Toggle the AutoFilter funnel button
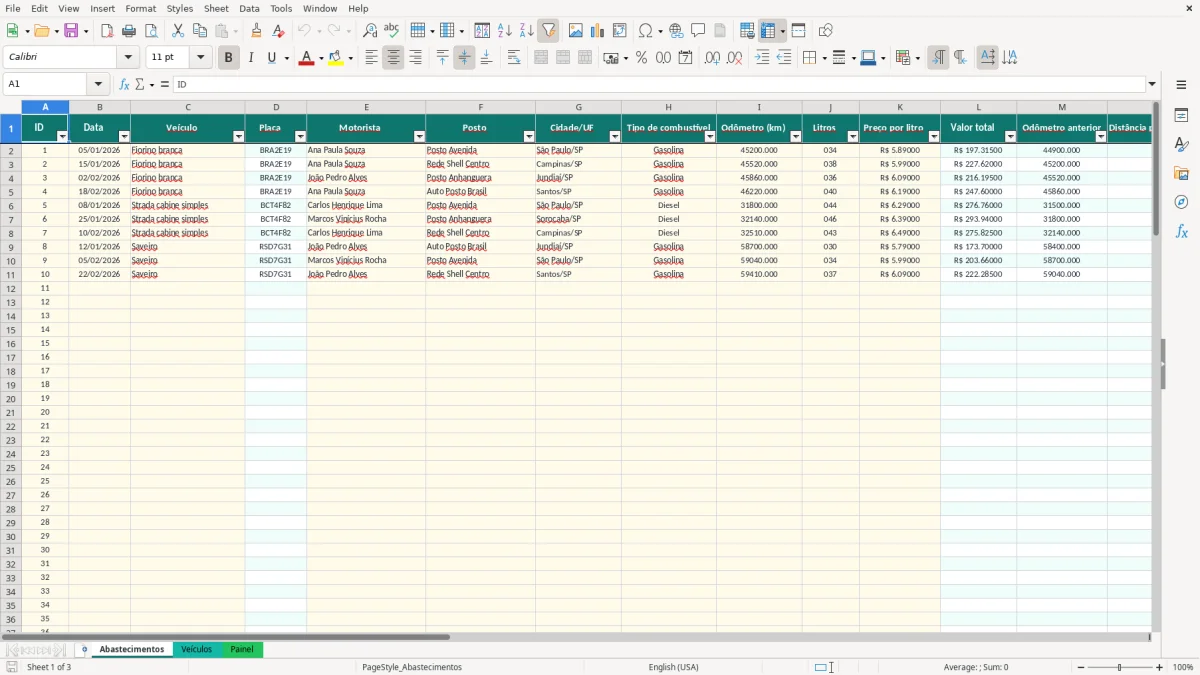Screen dimensions: 1200x675 point(548,31)
